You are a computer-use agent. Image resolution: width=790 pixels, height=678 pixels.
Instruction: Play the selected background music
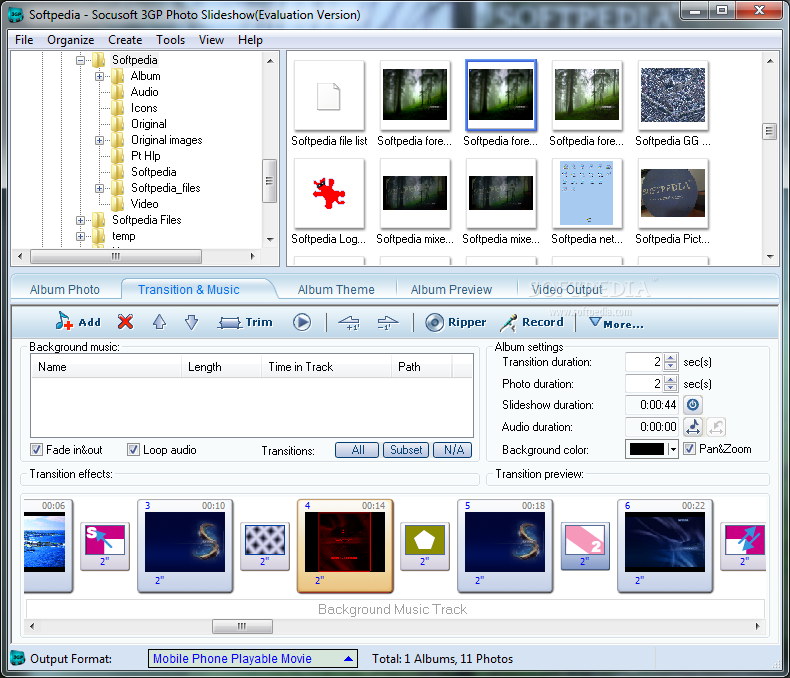[x=302, y=322]
